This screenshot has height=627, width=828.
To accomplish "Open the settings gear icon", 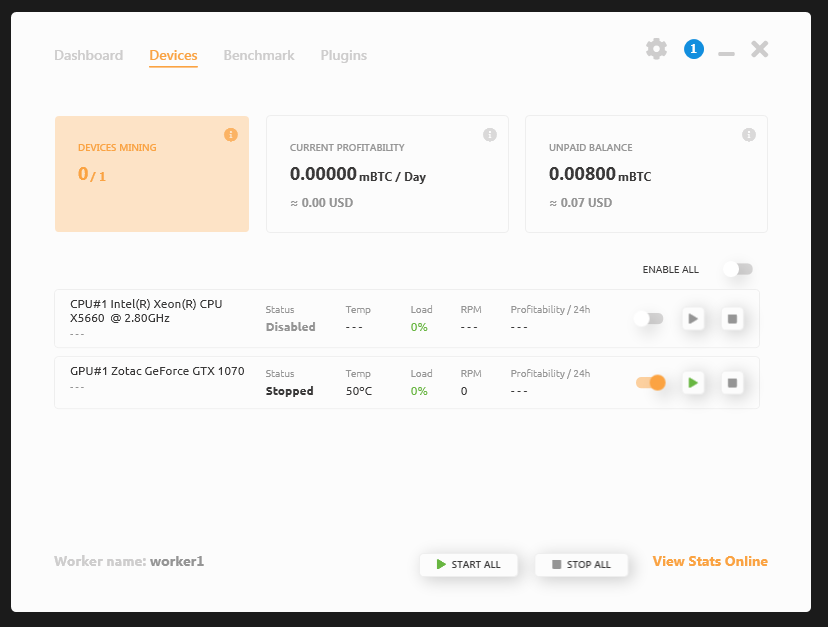I will pos(656,49).
